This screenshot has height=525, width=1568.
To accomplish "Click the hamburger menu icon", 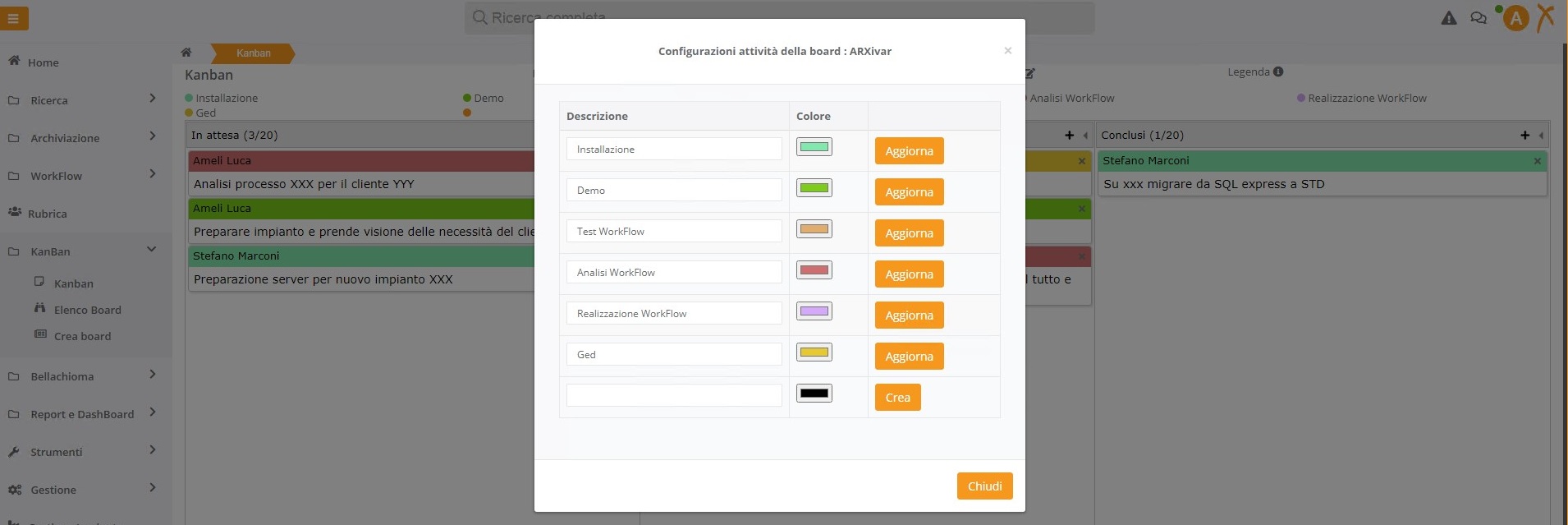I will (x=14, y=18).
